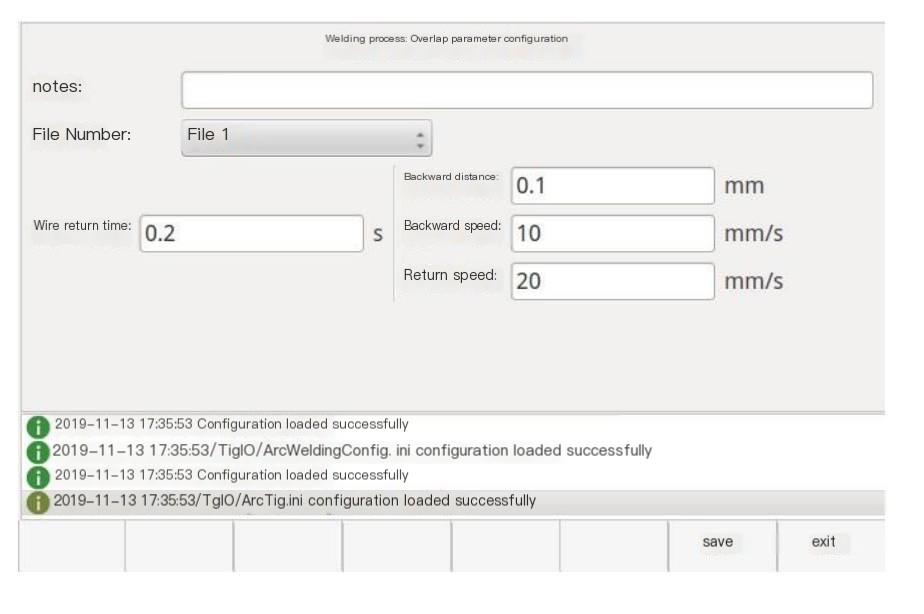Click the up-down arrows on File 1 combo box
Screen dimensions: 924x614
[420, 137]
